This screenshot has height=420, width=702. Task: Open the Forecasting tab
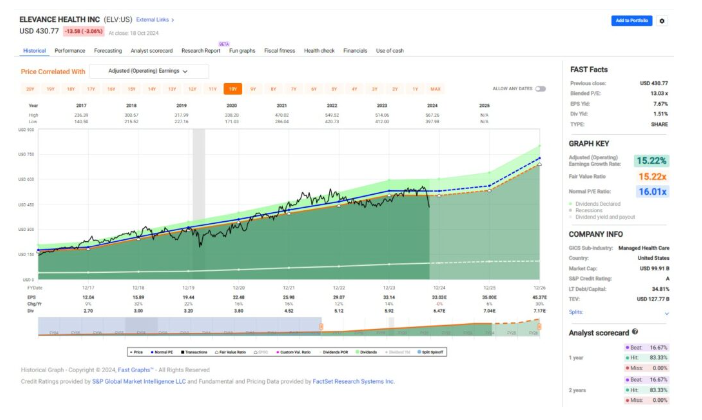108,51
